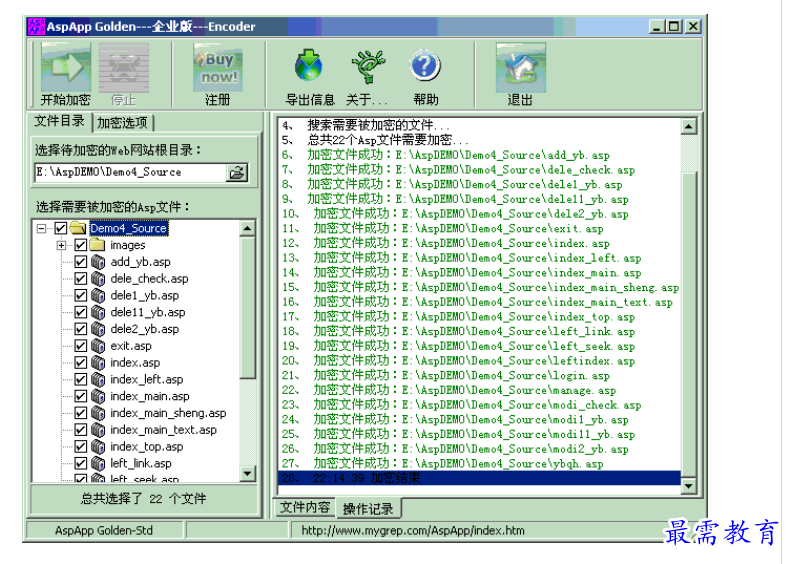Screen dimensions: 787x564
Task: Select the dele1_yb.asp tree entry
Action: 145,296
